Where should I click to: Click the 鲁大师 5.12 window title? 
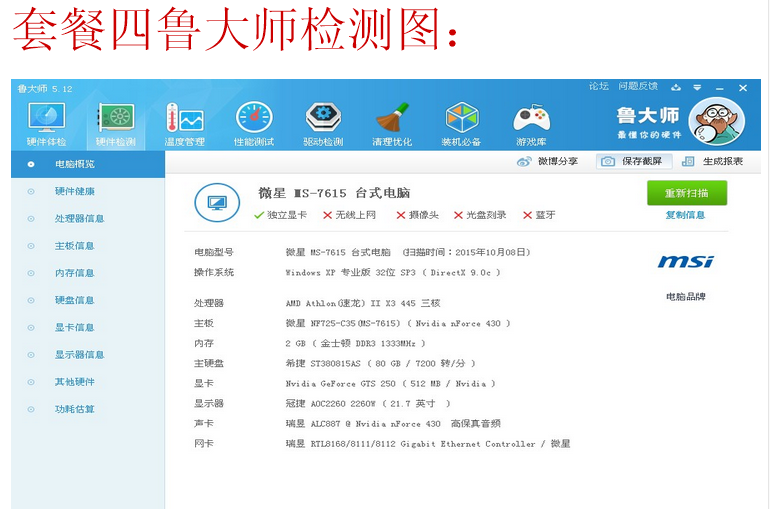(x=45, y=89)
